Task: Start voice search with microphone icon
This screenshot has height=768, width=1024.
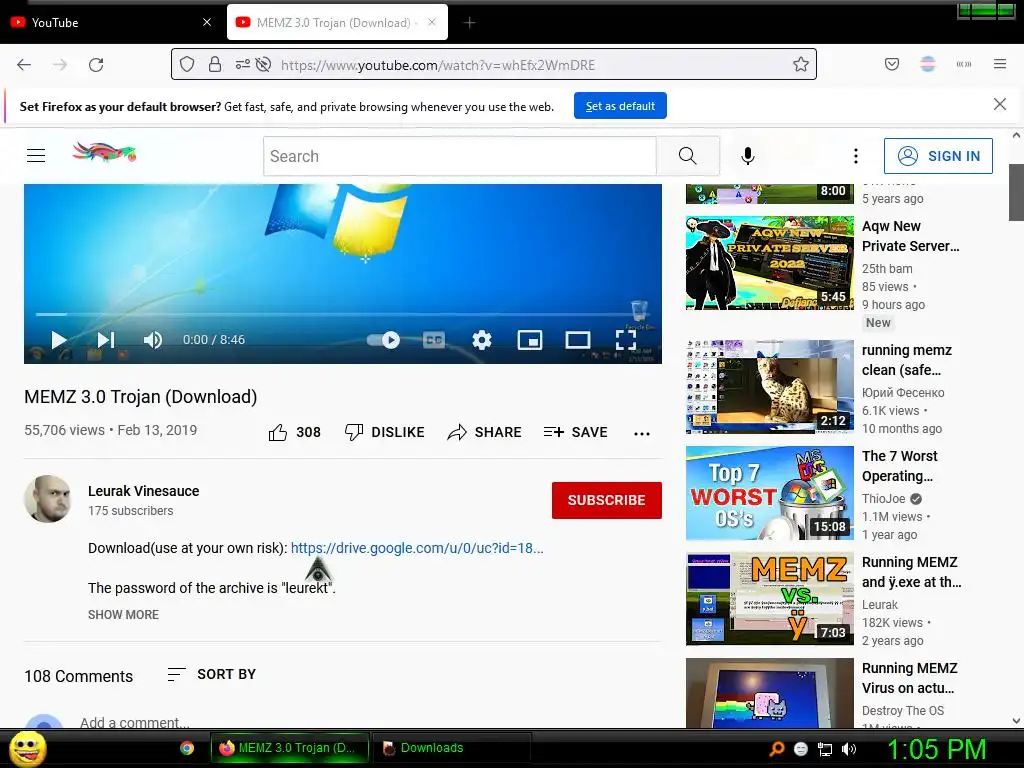Action: tap(748, 155)
